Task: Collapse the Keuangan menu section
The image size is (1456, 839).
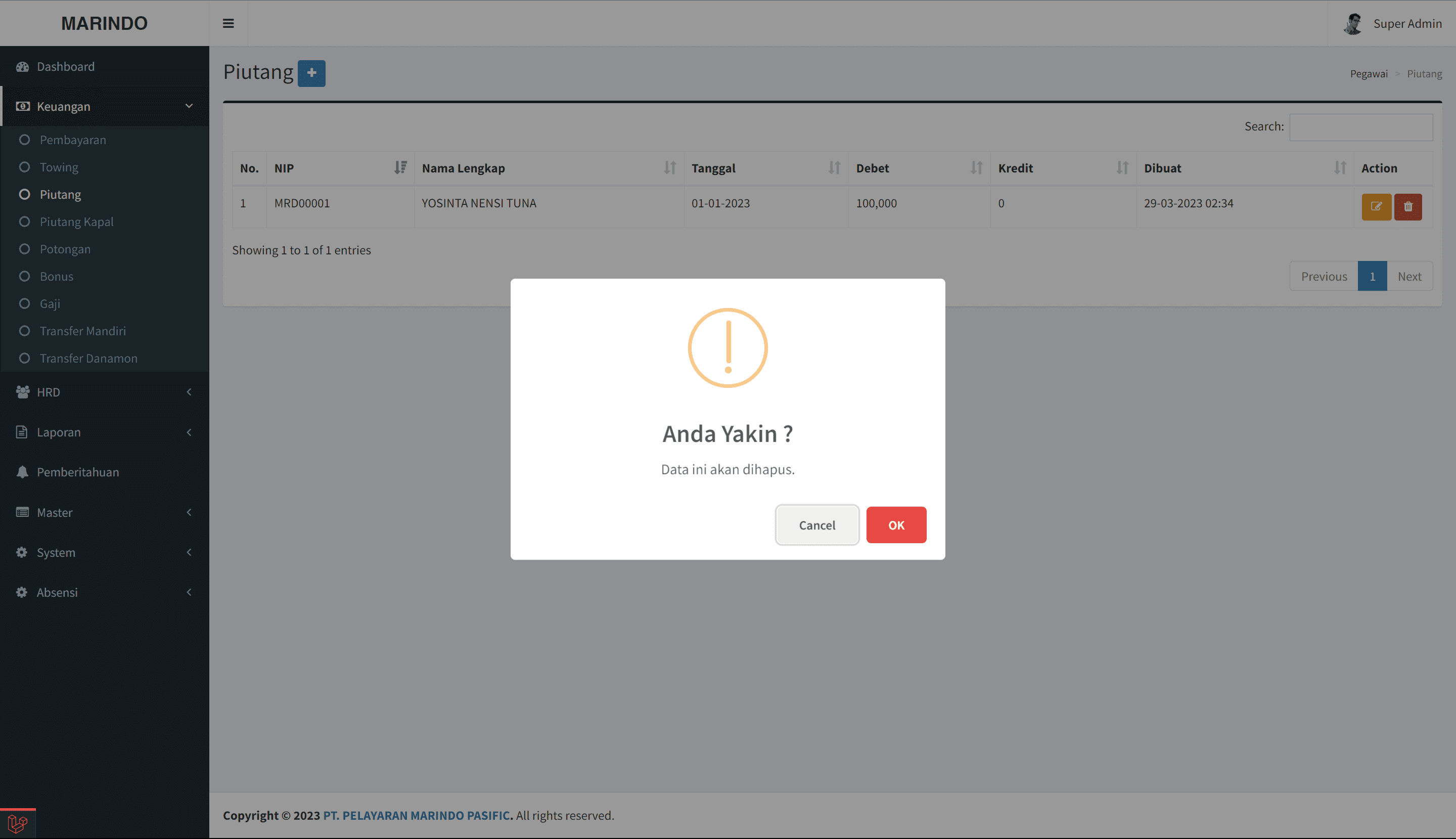Action: 104,107
